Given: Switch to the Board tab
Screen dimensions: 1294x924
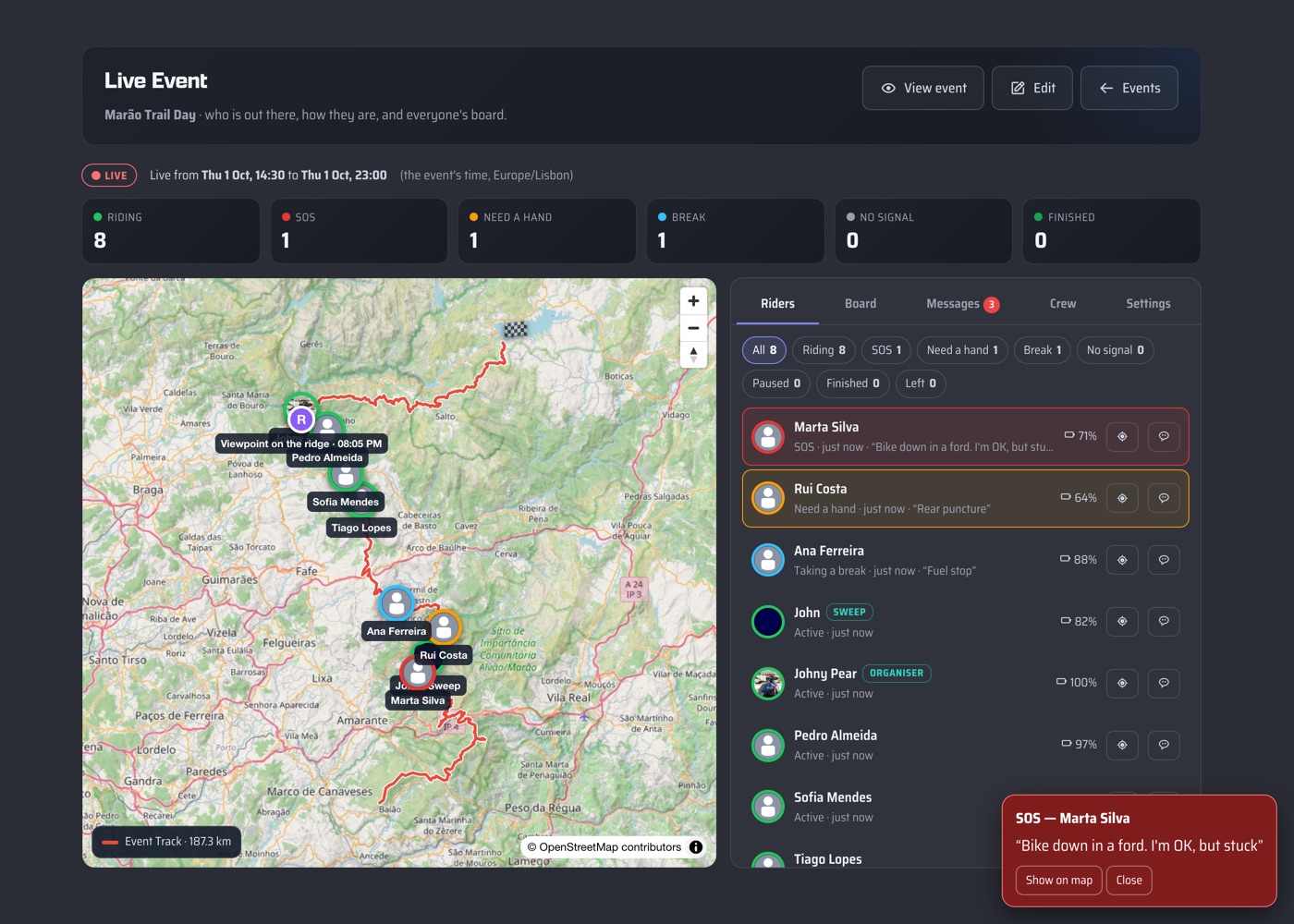Looking at the screenshot, I should (x=861, y=303).
